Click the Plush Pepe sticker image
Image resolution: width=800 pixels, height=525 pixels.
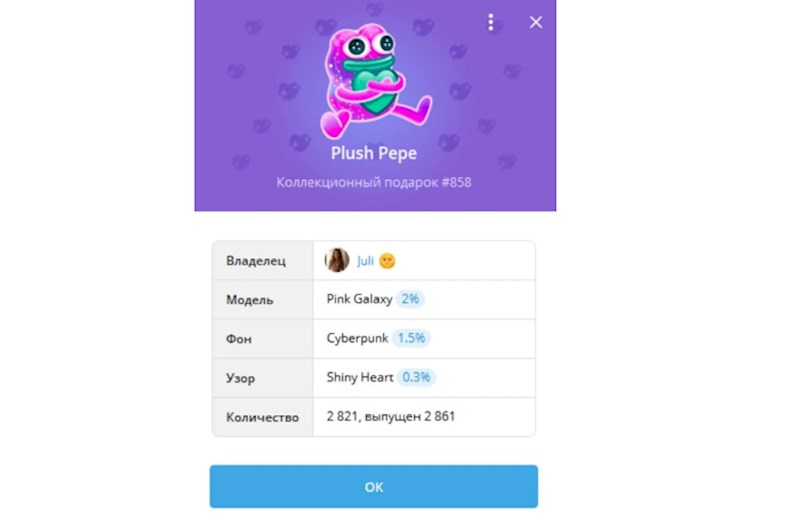tap(376, 82)
